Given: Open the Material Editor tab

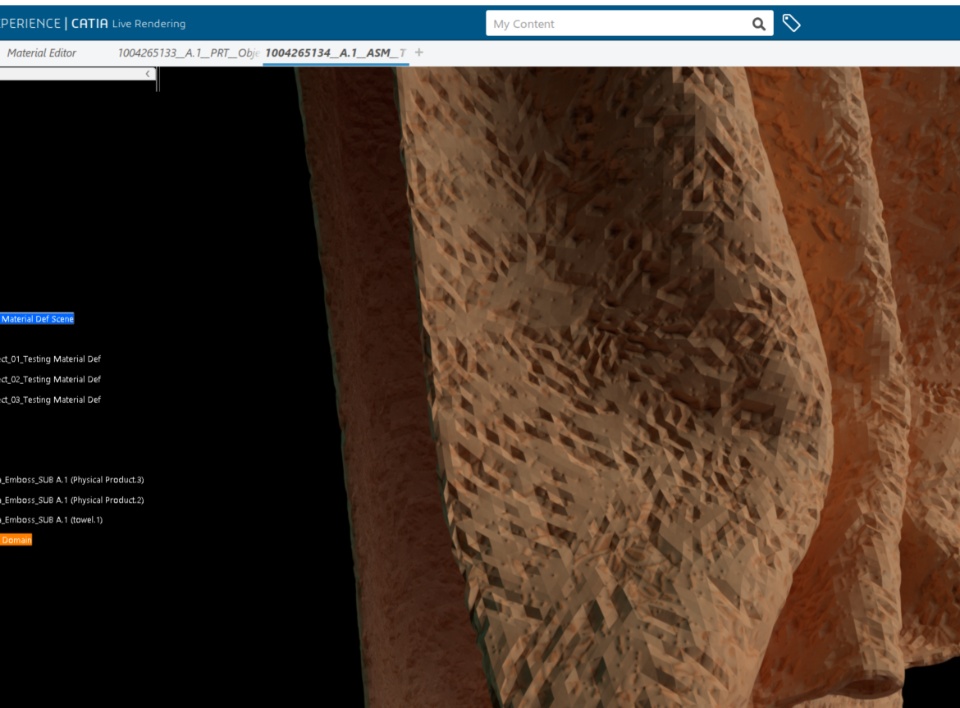Looking at the screenshot, I should click(42, 53).
